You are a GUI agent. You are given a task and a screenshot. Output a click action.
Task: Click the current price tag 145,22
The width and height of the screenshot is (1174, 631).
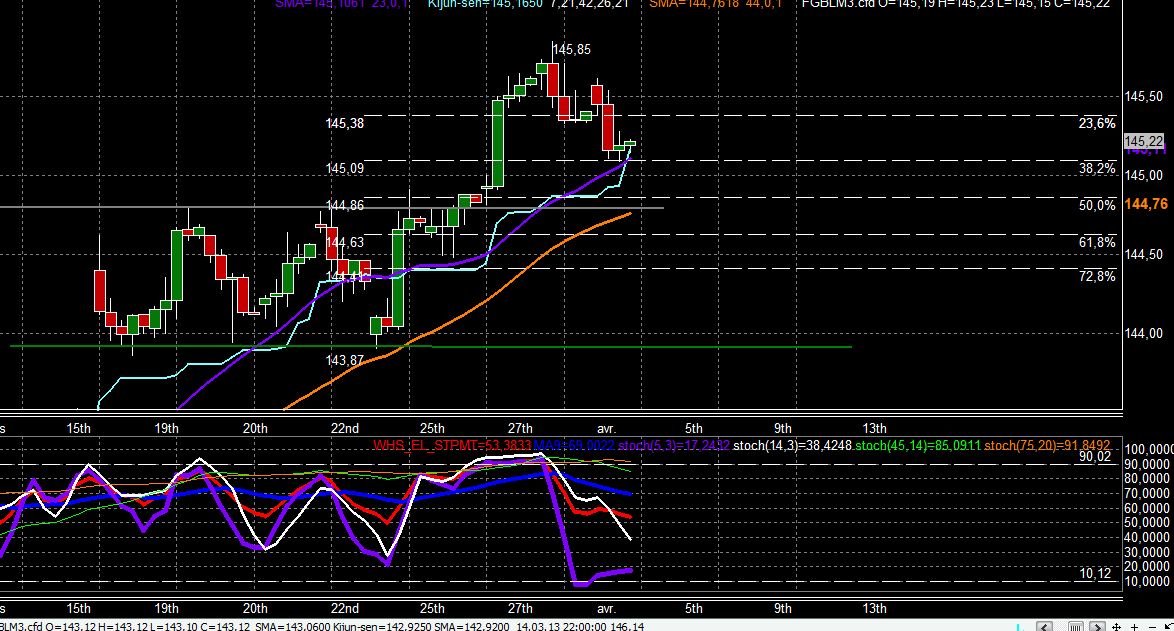[x=1144, y=141]
